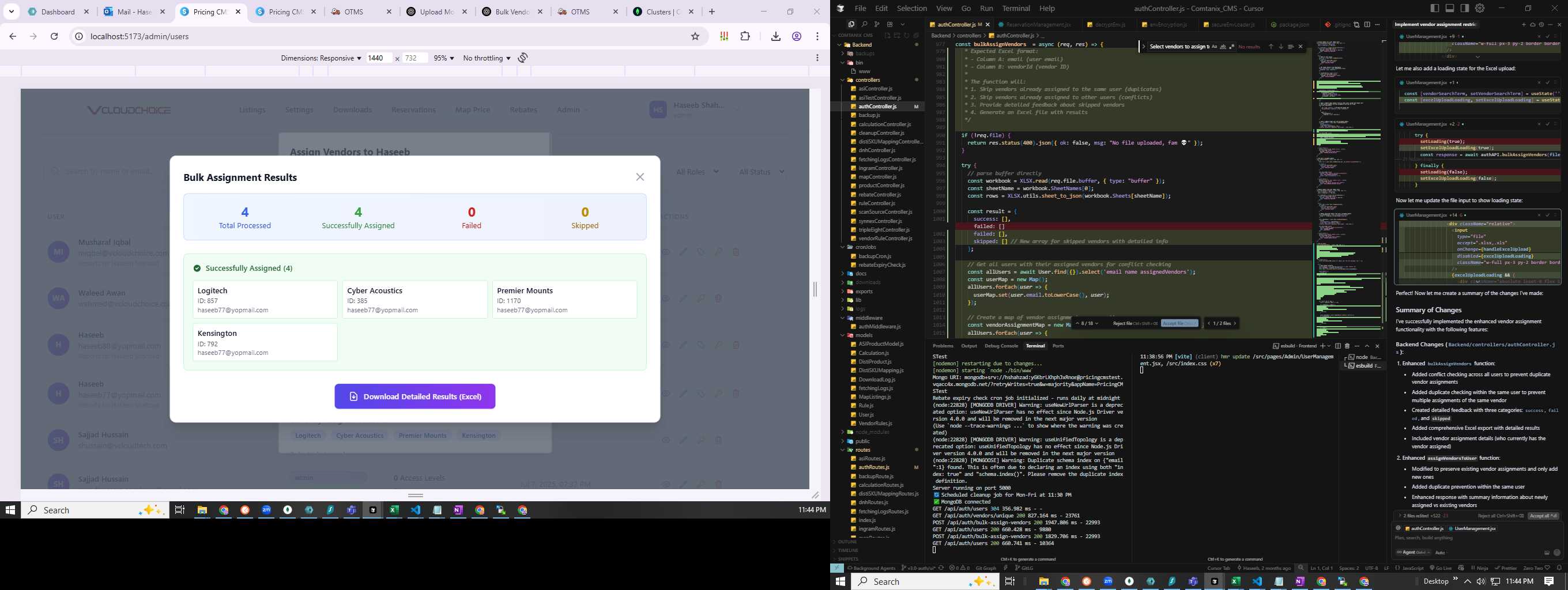
Task: Open authMiddleware.js in explorer
Action: tap(880, 327)
